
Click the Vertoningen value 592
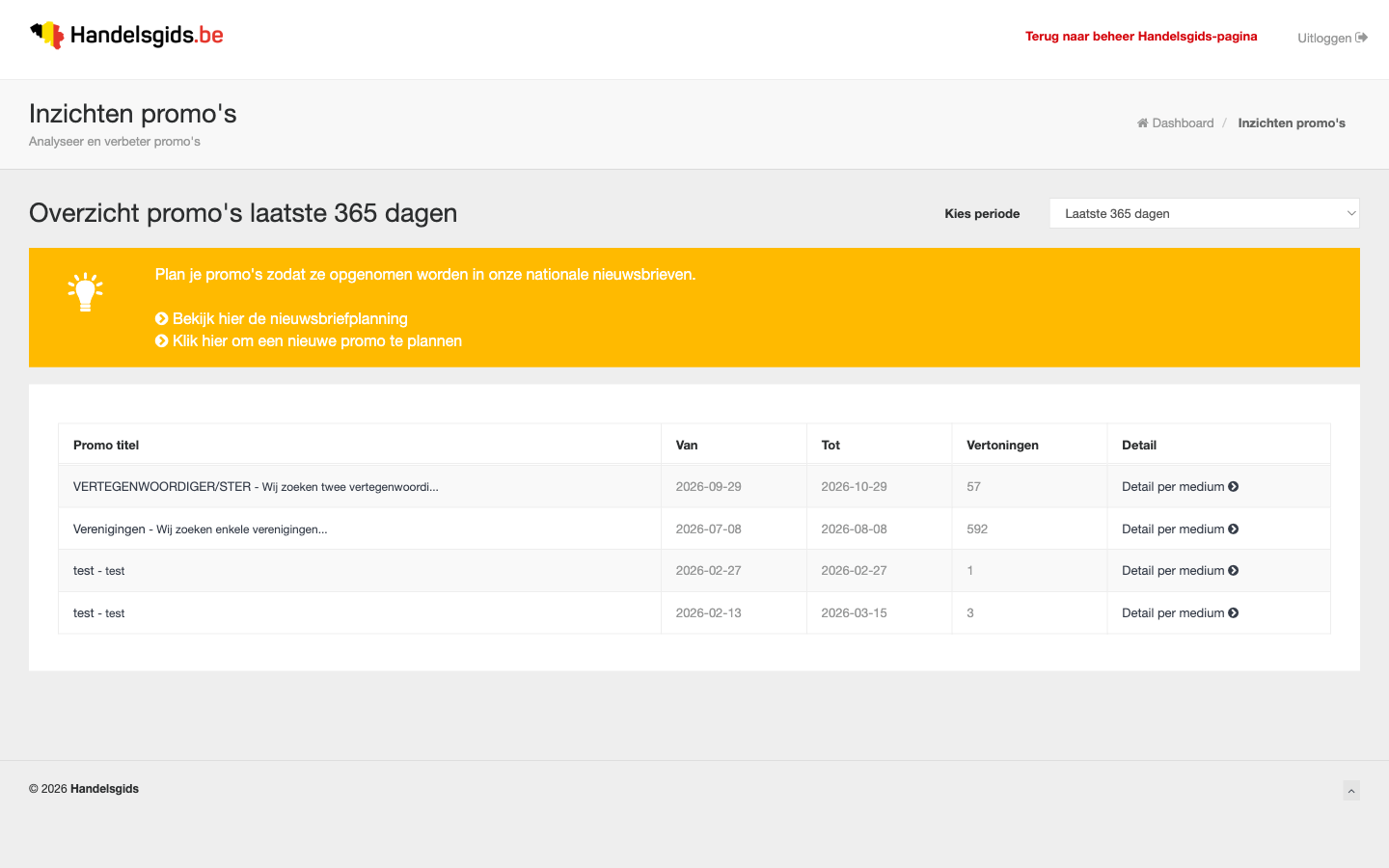(977, 529)
